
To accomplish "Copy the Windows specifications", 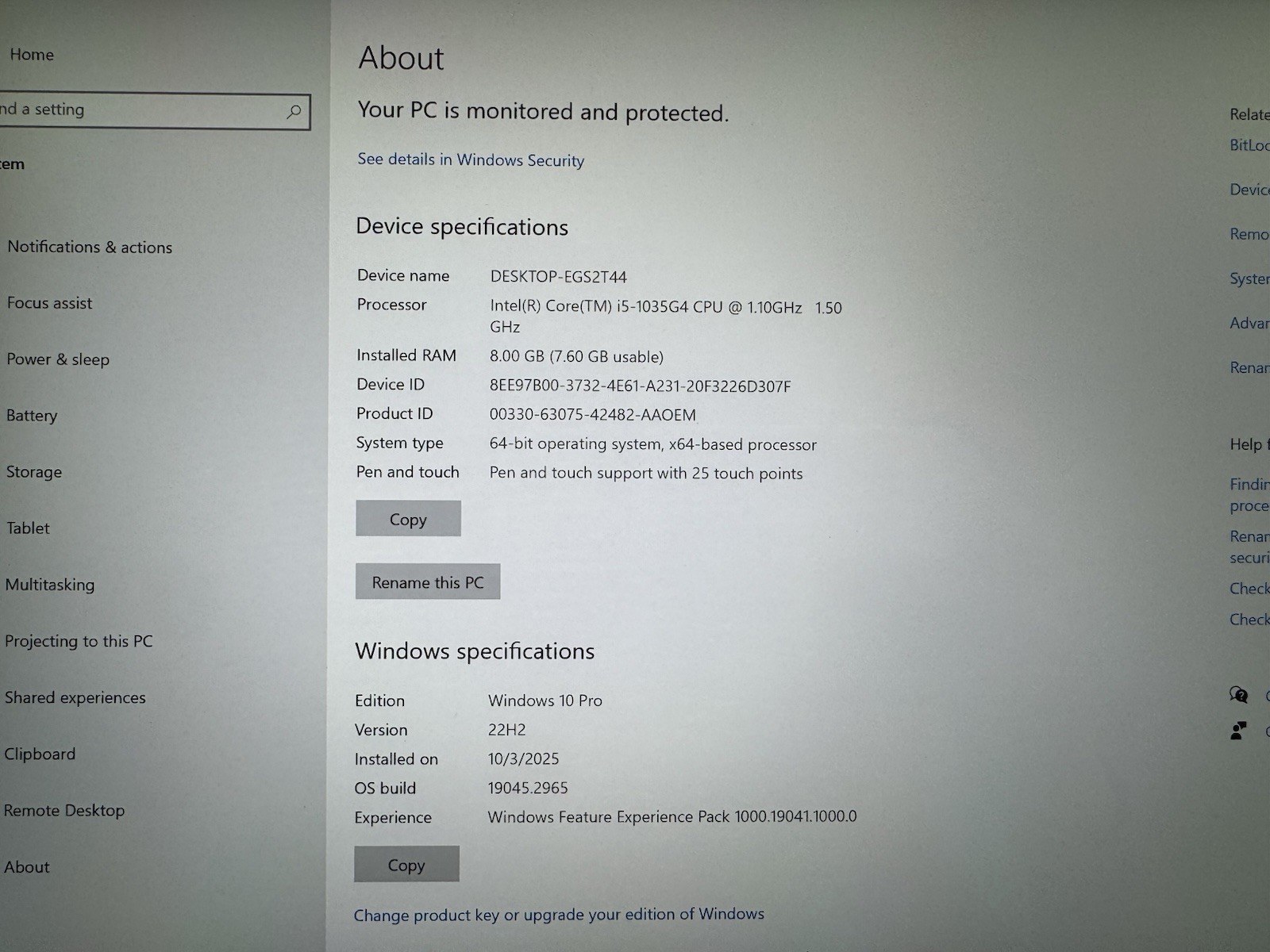I will 406,864.
